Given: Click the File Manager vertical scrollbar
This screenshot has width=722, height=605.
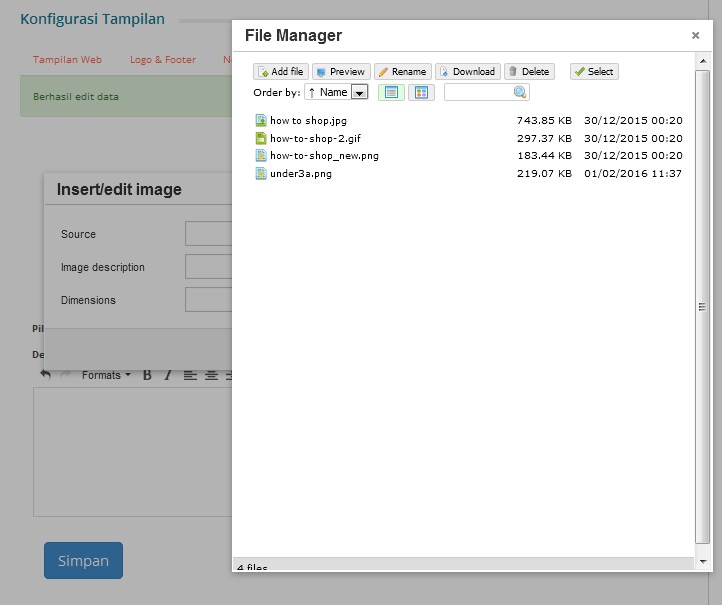Looking at the screenshot, I should click(x=703, y=307).
